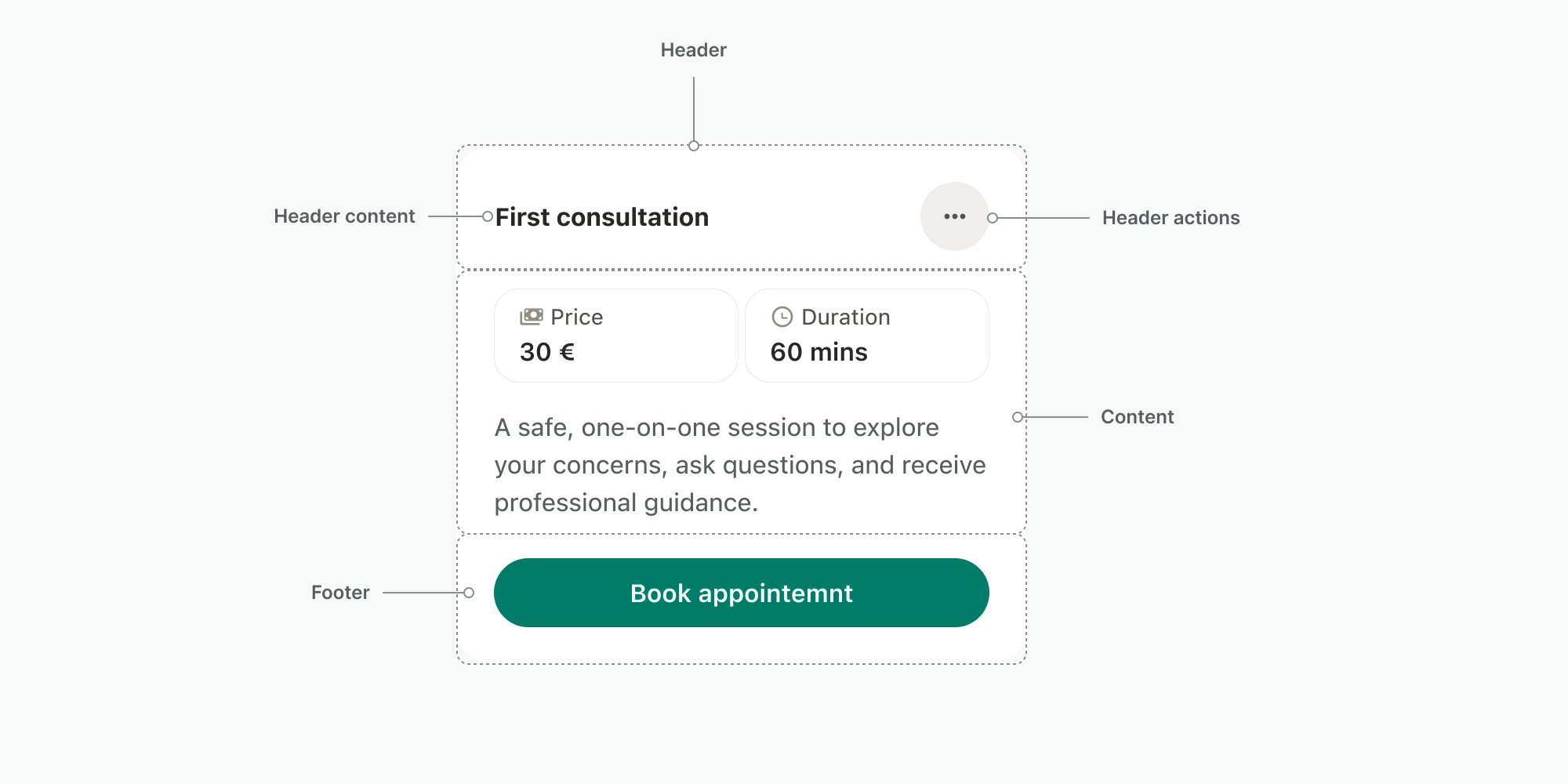Select the 60 mins duration value
This screenshot has width=1568, height=784.
(818, 352)
